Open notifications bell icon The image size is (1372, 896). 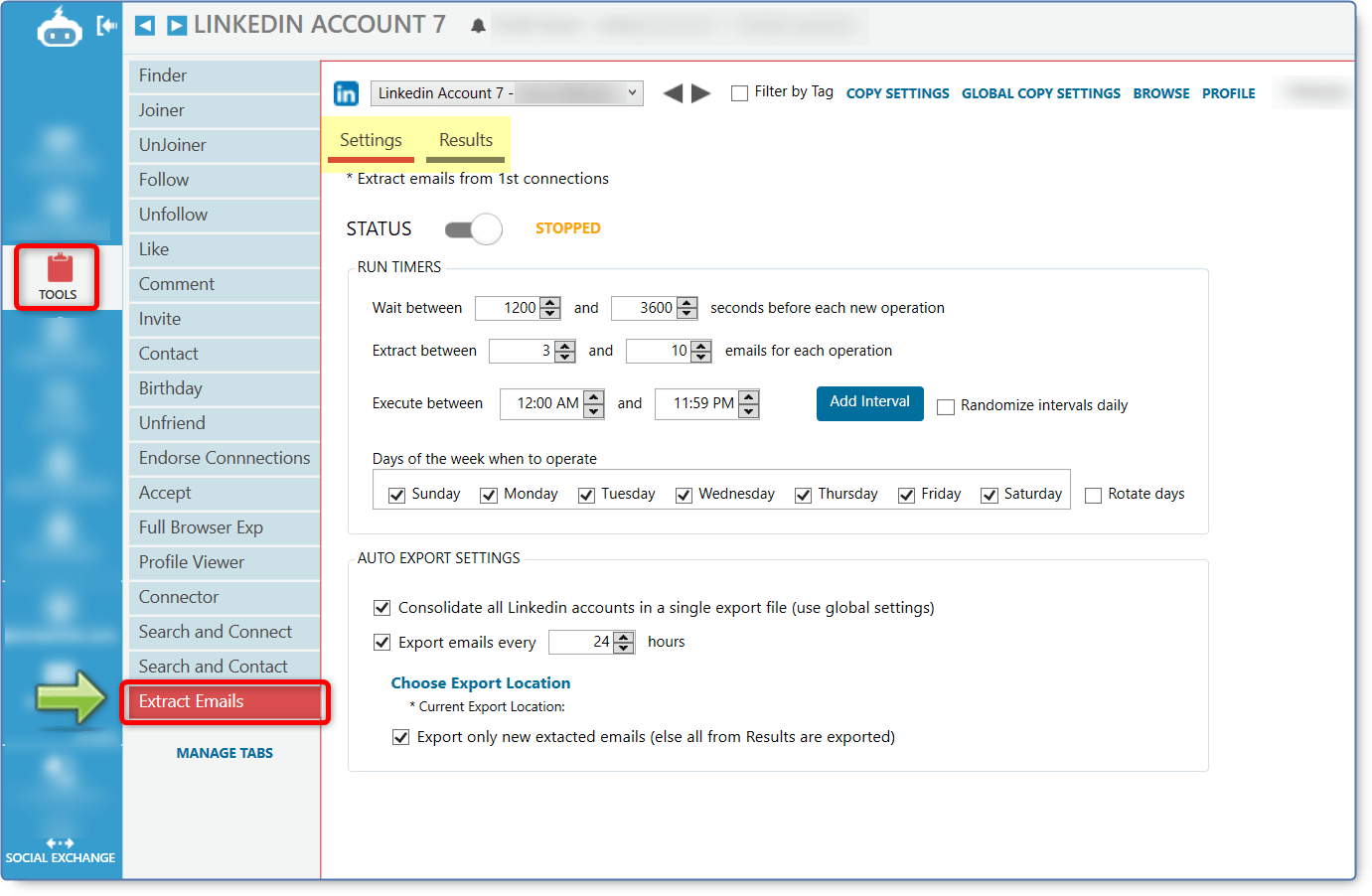click(x=478, y=26)
